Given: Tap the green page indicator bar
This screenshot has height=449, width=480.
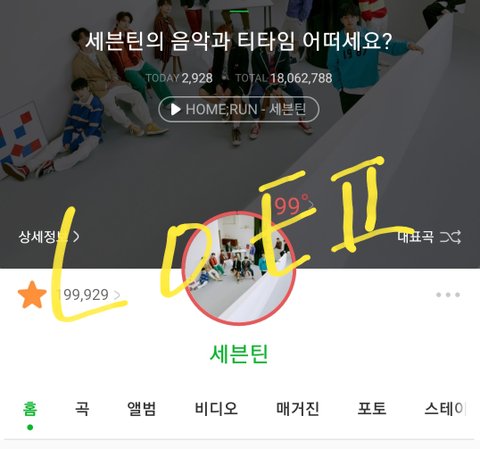Looking at the screenshot, I should point(239,11).
